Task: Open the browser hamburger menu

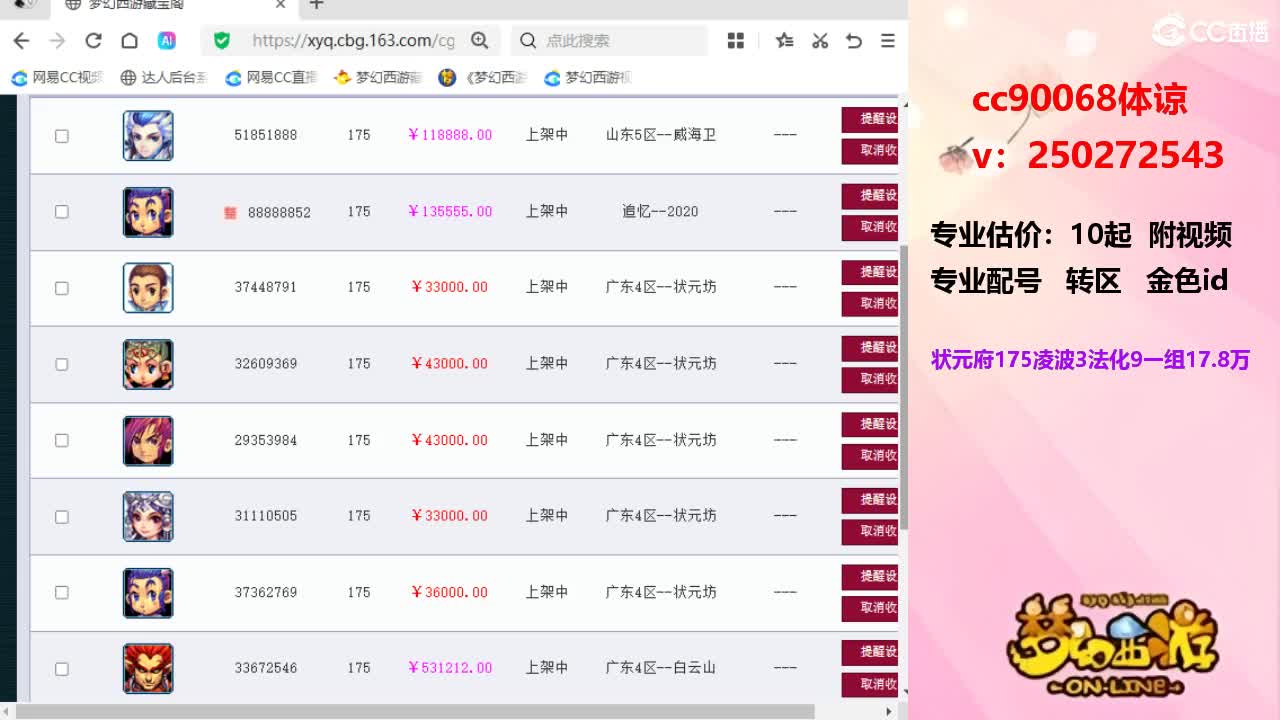Action: (x=887, y=41)
